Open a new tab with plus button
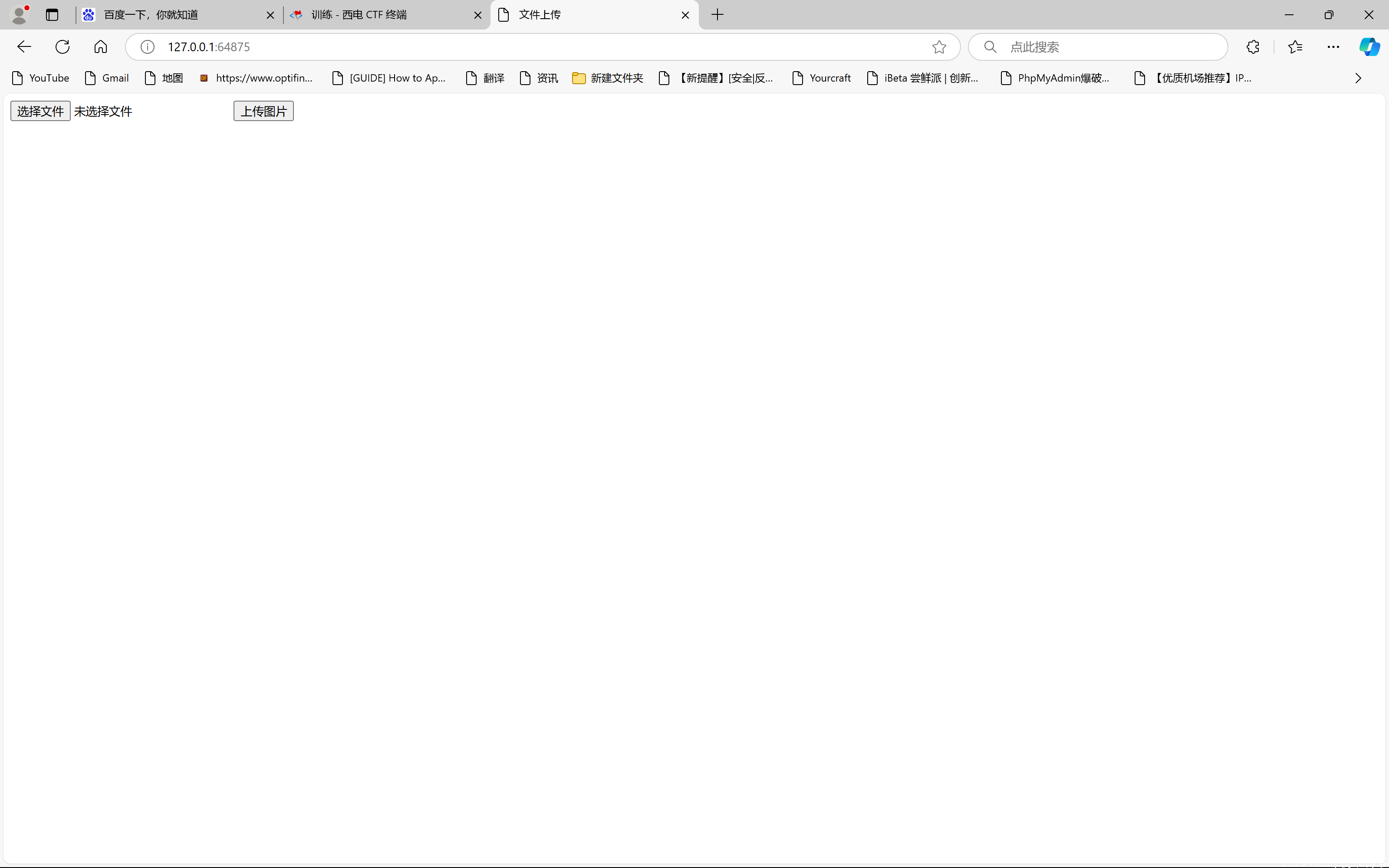The height and width of the screenshot is (868, 1389). 718,15
